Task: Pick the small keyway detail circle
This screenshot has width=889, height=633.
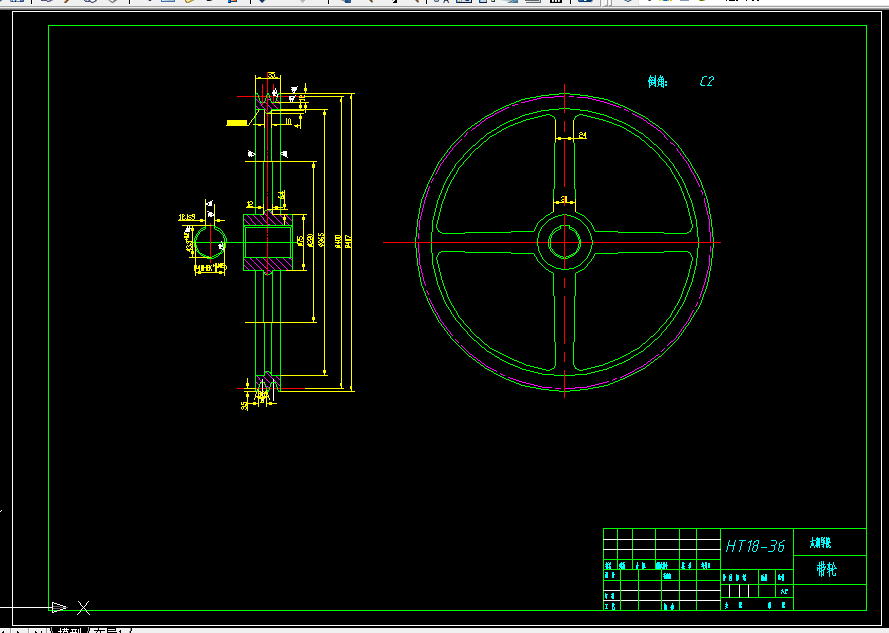Action: (x=210, y=242)
